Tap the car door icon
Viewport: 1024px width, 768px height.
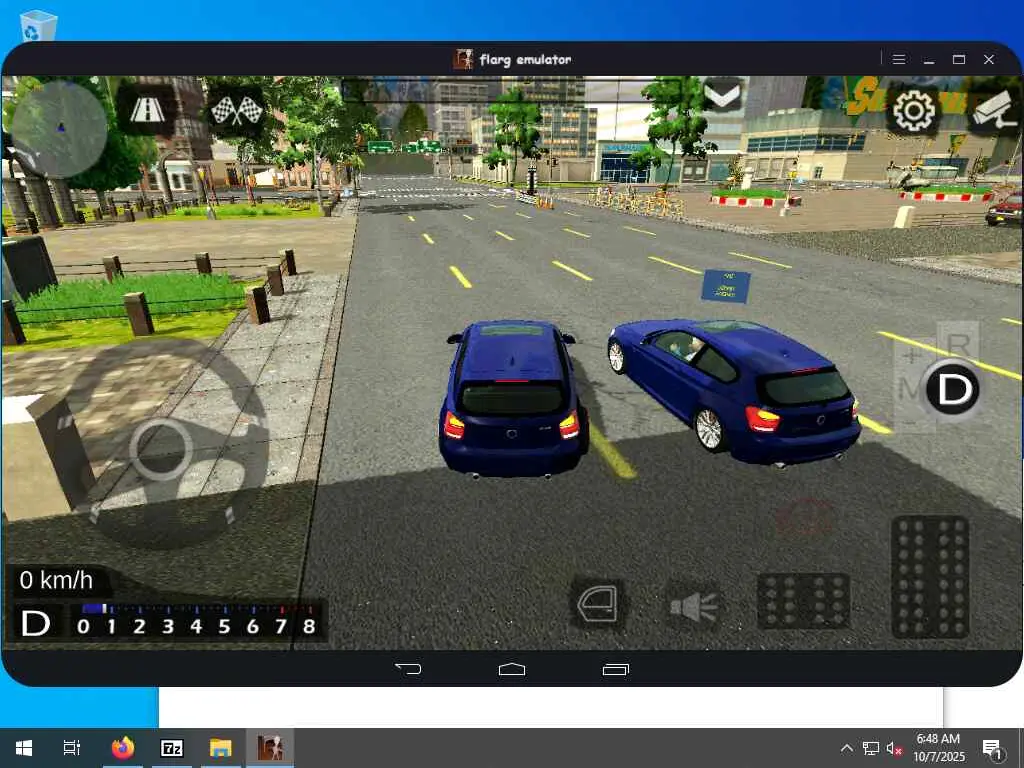coord(598,604)
